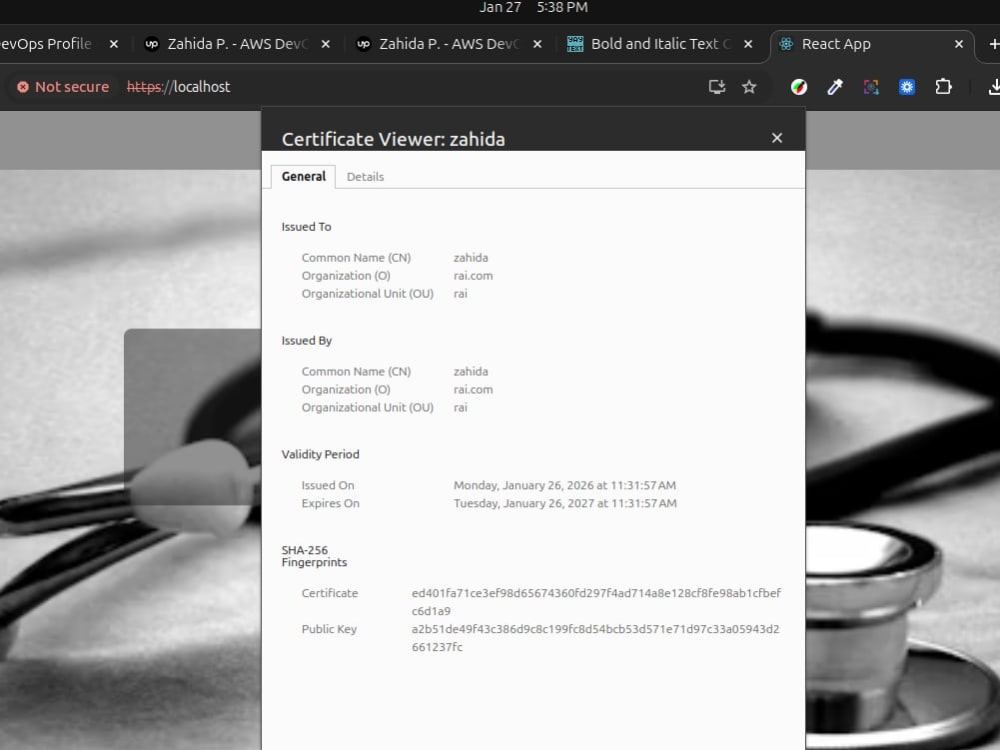Viewport: 1000px width, 750px height.
Task: Click Upwork favicon on second Zahida tab
Action: pyautogui.click(x=363, y=44)
